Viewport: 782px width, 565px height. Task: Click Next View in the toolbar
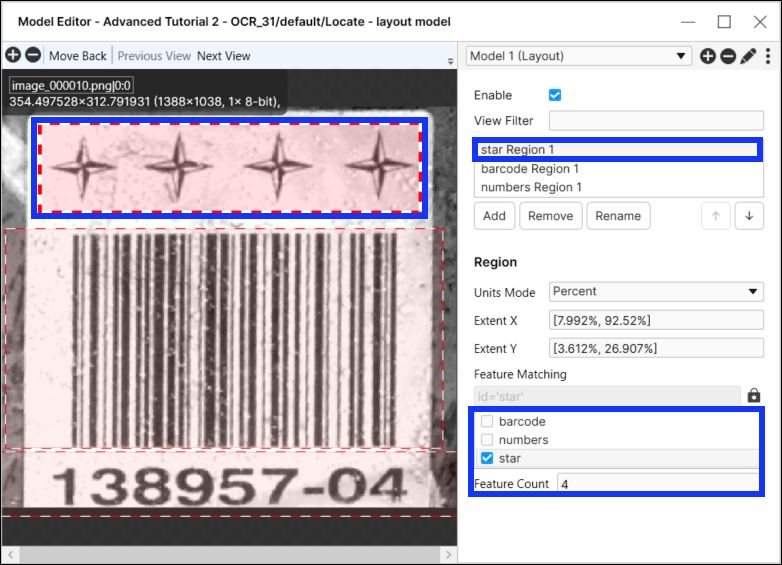[224, 56]
